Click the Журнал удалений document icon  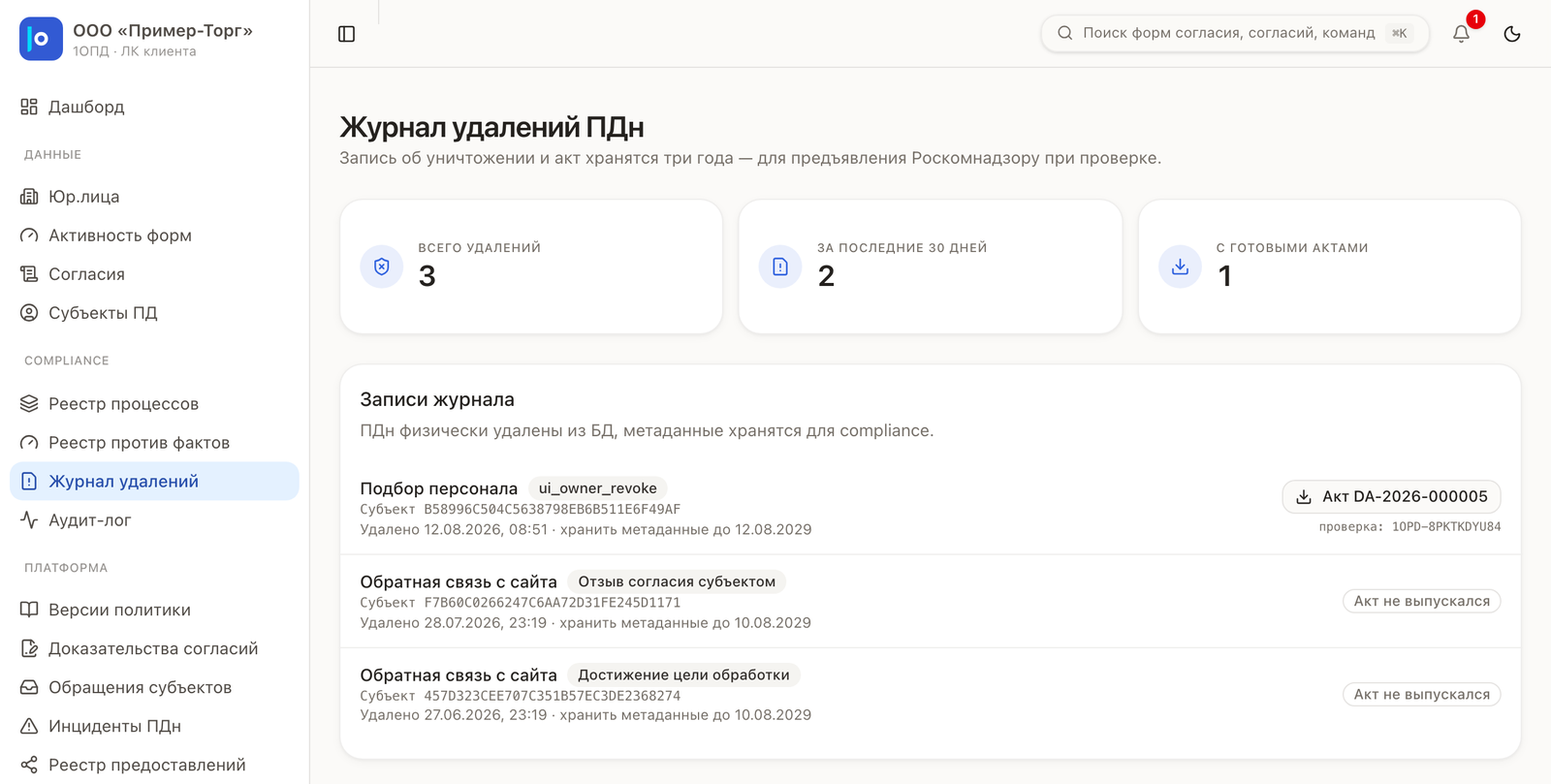coord(29,482)
